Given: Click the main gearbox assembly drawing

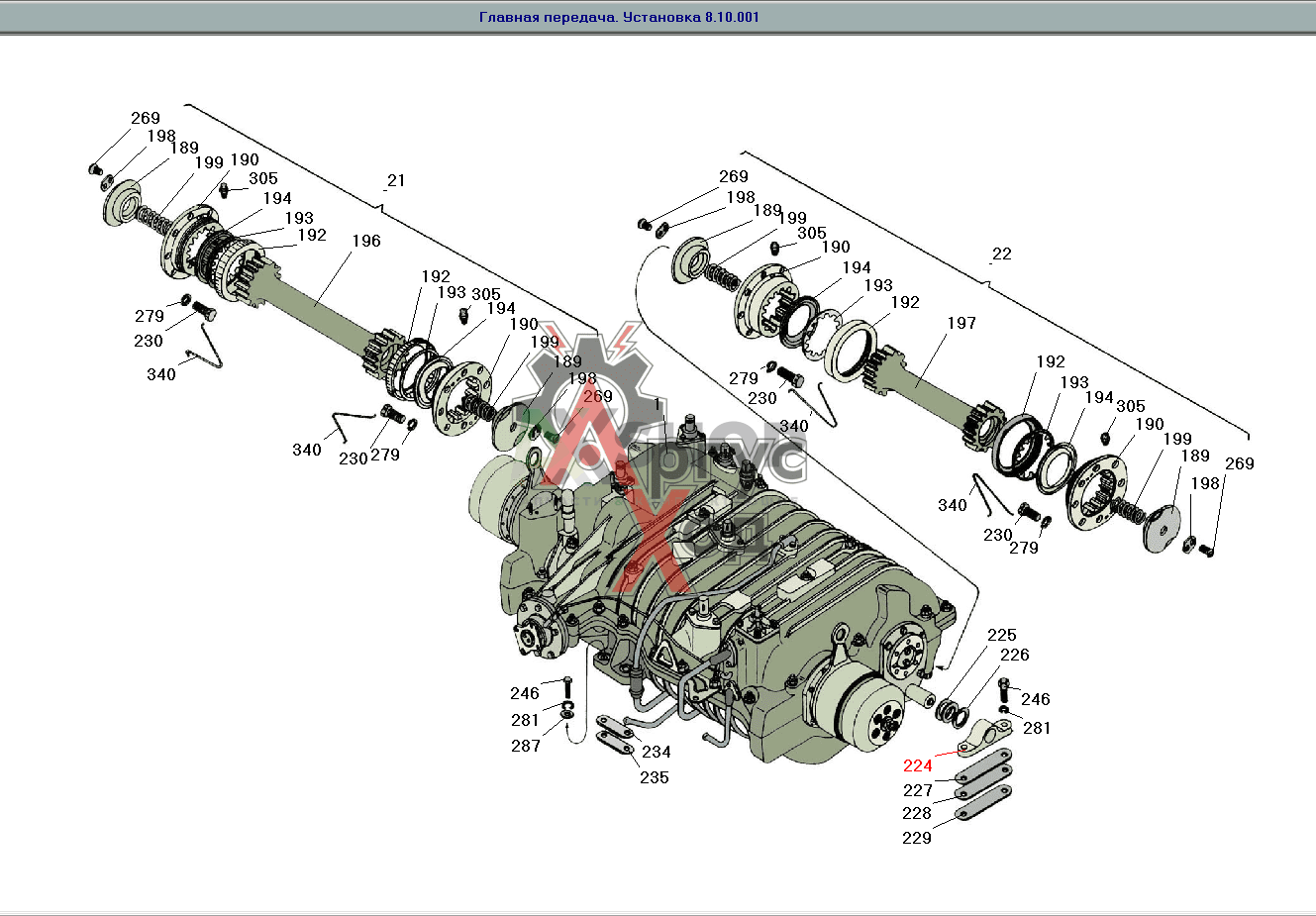Looking at the screenshot, I should tap(713, 594).
